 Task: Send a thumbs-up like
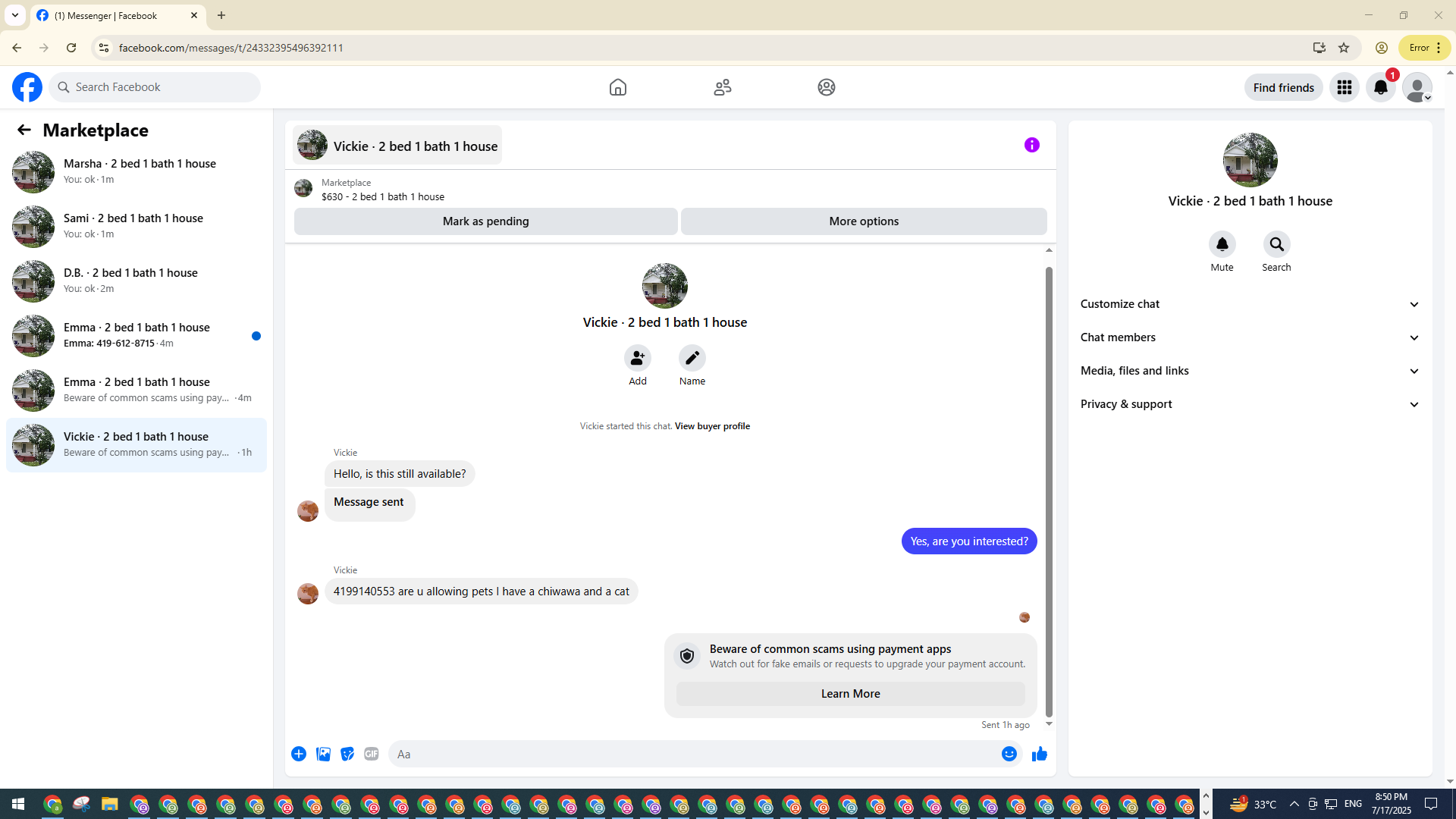coord(1040,754)
